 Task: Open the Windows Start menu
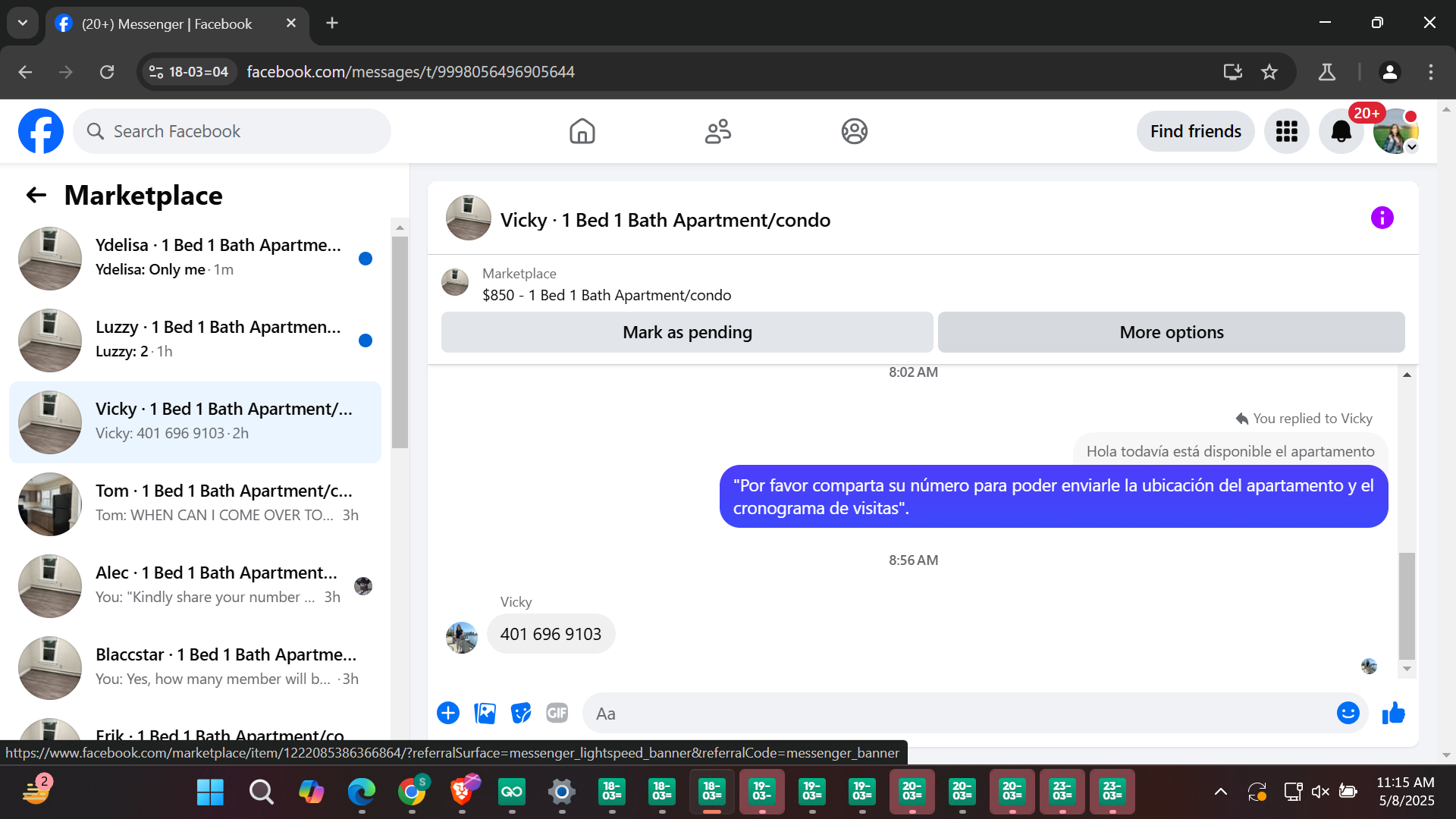pos(210,792)
